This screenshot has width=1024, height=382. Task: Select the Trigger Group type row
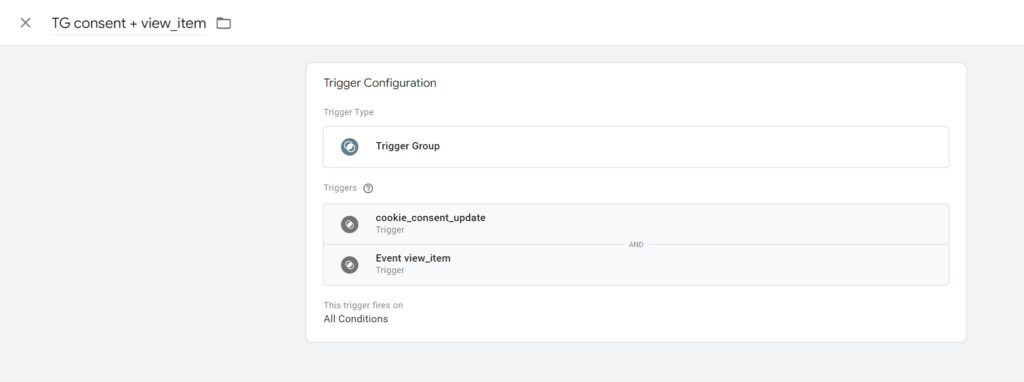636,147
